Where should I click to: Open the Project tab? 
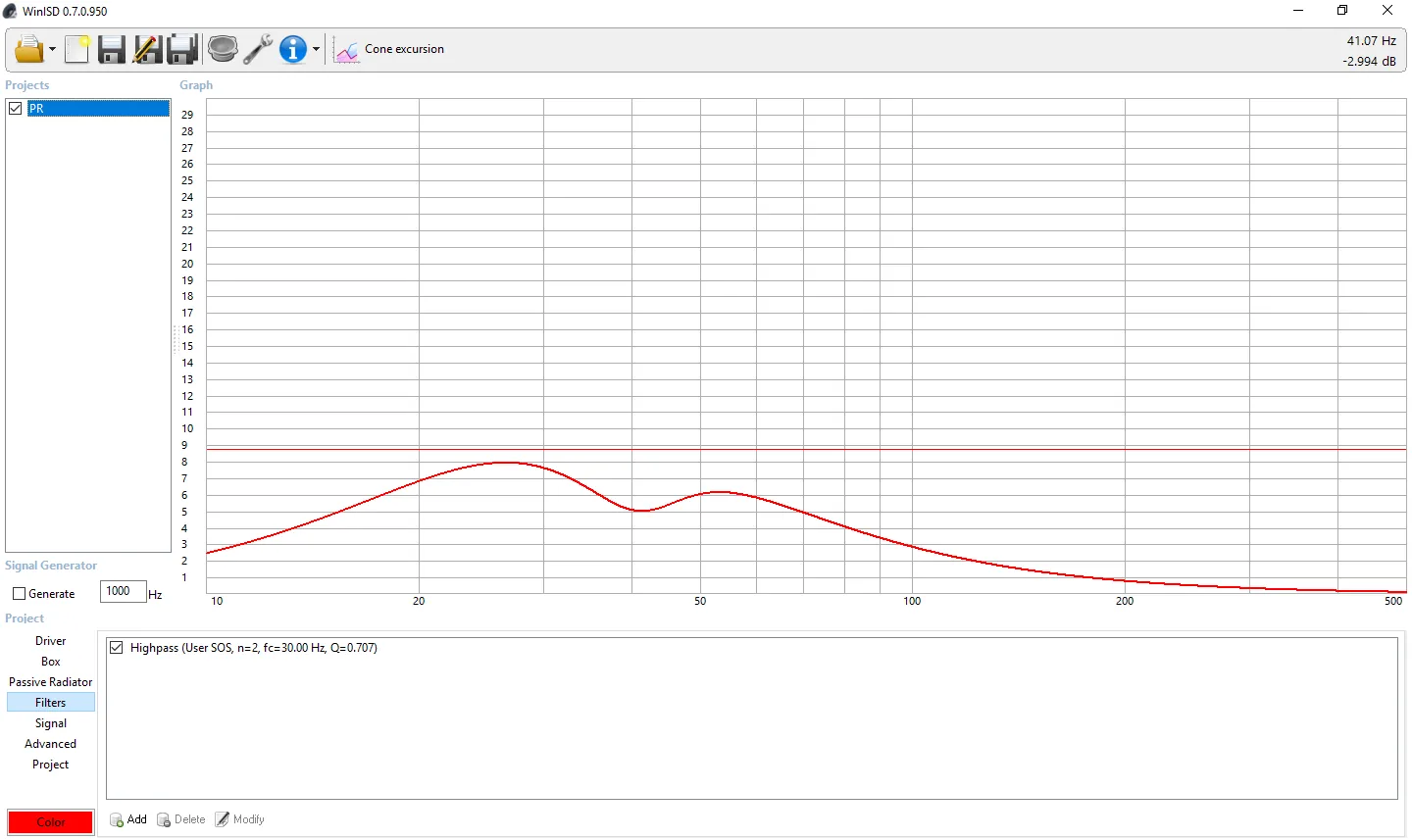[x=51, y=765]
